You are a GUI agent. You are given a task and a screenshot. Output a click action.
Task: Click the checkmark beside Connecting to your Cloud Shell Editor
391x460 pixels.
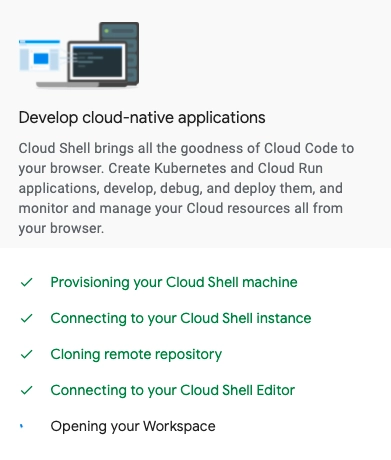click(x=26, y=390)
